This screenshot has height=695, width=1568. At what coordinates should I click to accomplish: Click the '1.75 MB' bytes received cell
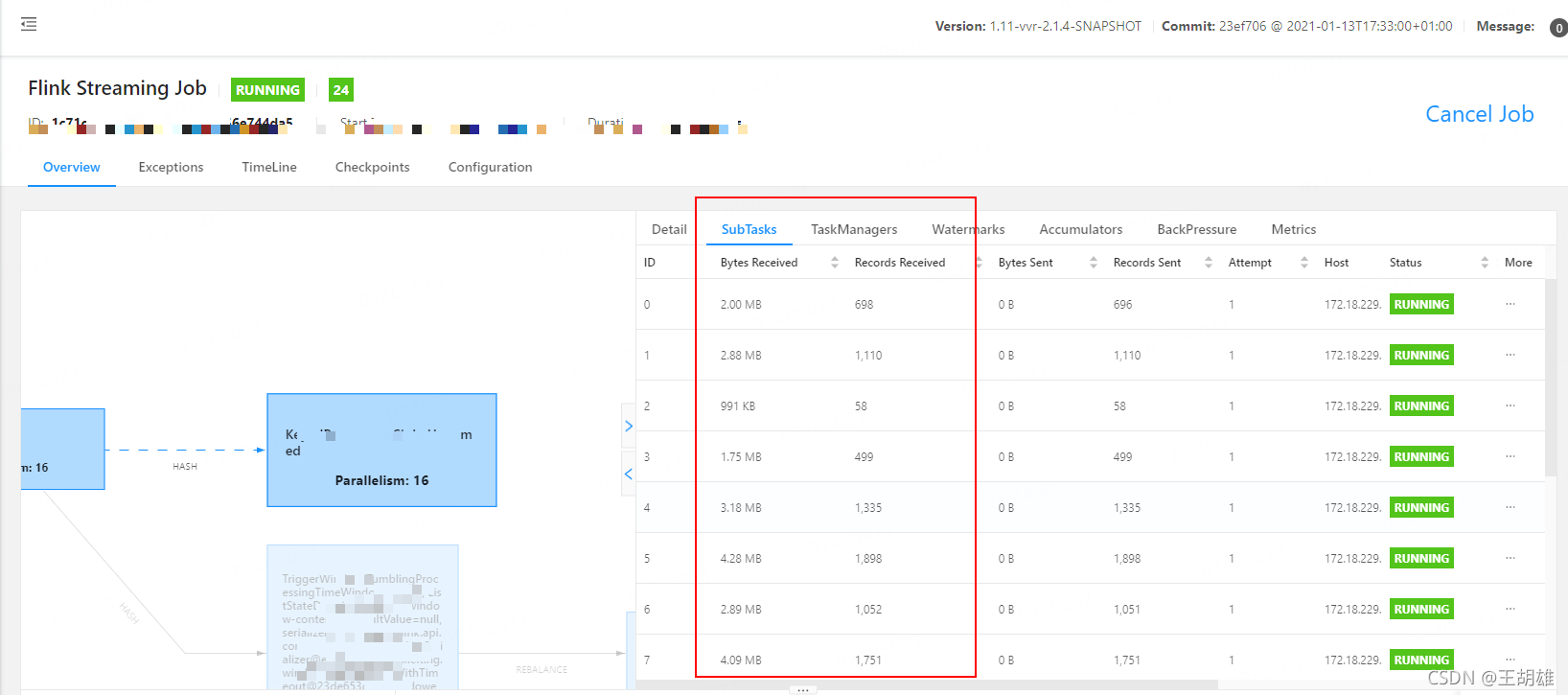coord(741,457)
